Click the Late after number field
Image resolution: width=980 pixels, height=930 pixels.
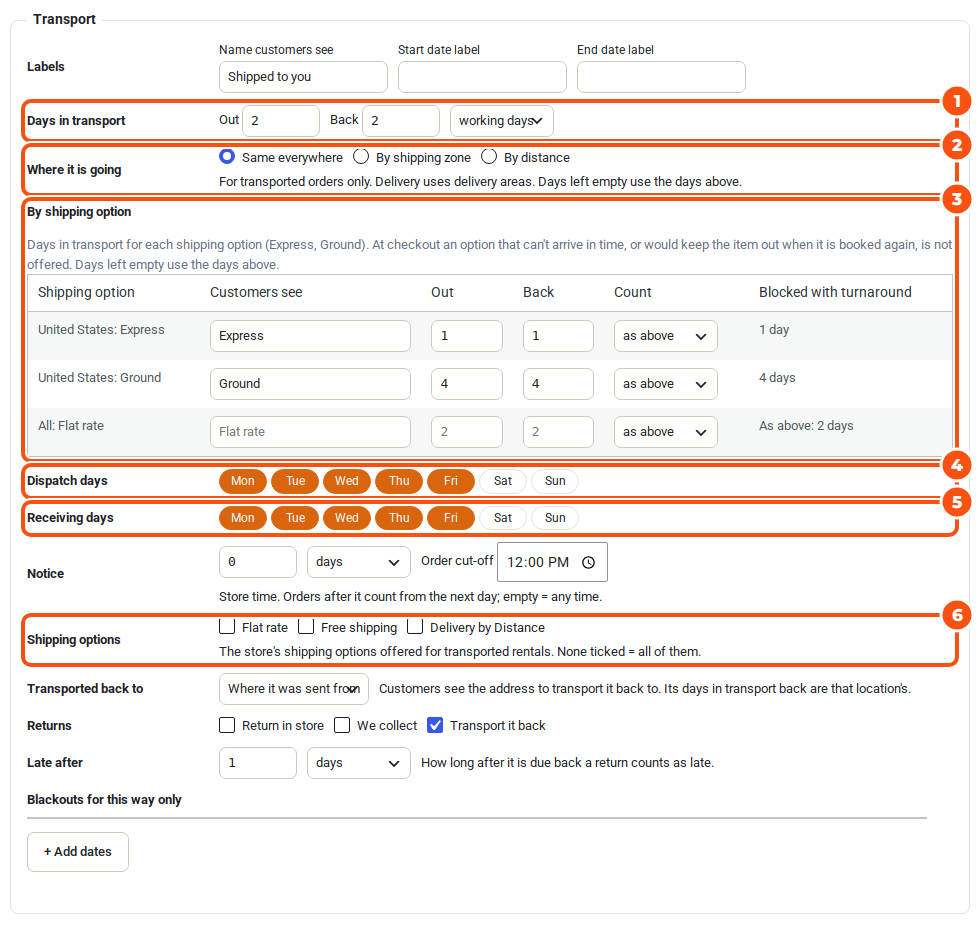(258, 763)
